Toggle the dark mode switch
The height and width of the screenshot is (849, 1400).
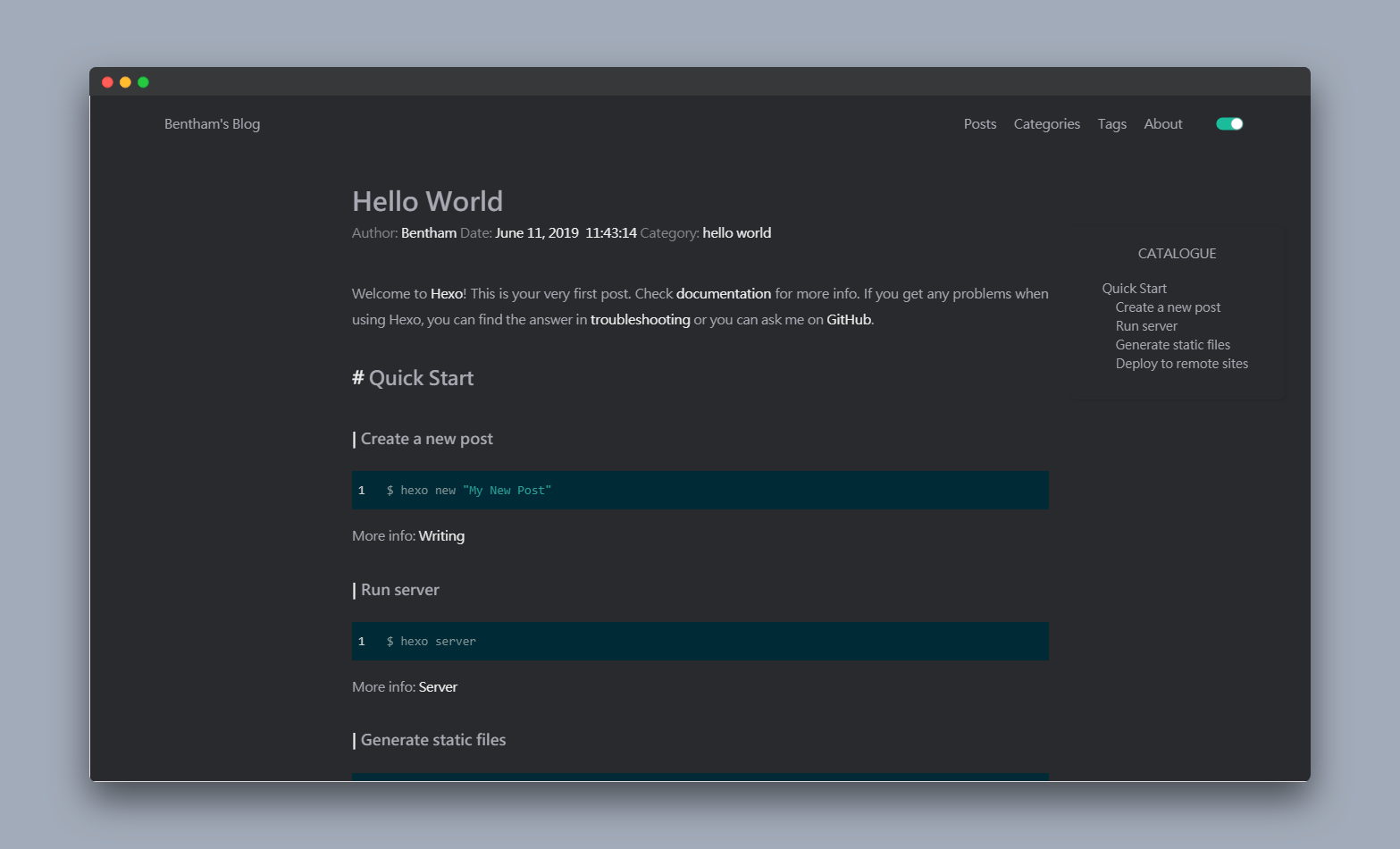[1229, 124]
